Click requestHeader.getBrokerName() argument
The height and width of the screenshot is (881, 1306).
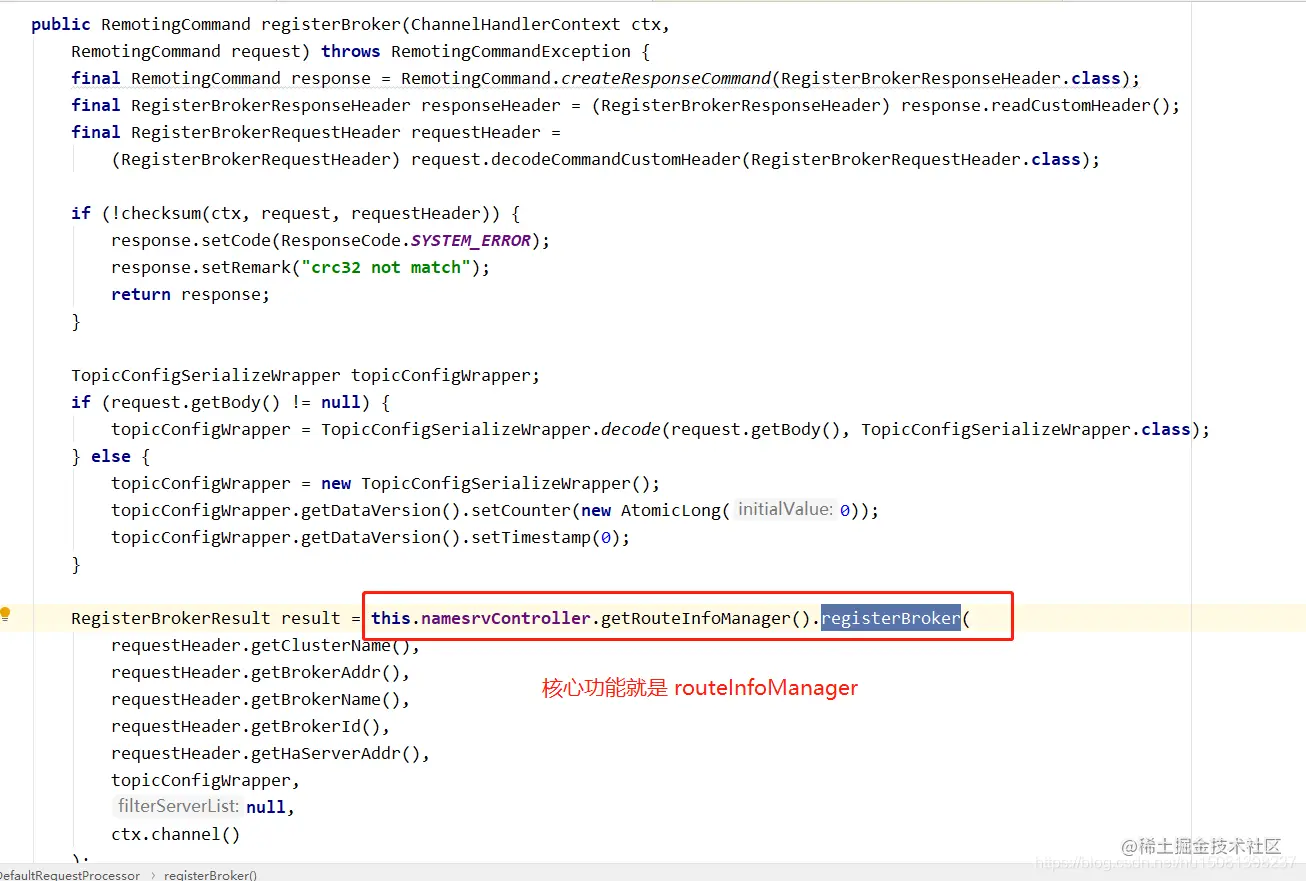coord(256,699)
